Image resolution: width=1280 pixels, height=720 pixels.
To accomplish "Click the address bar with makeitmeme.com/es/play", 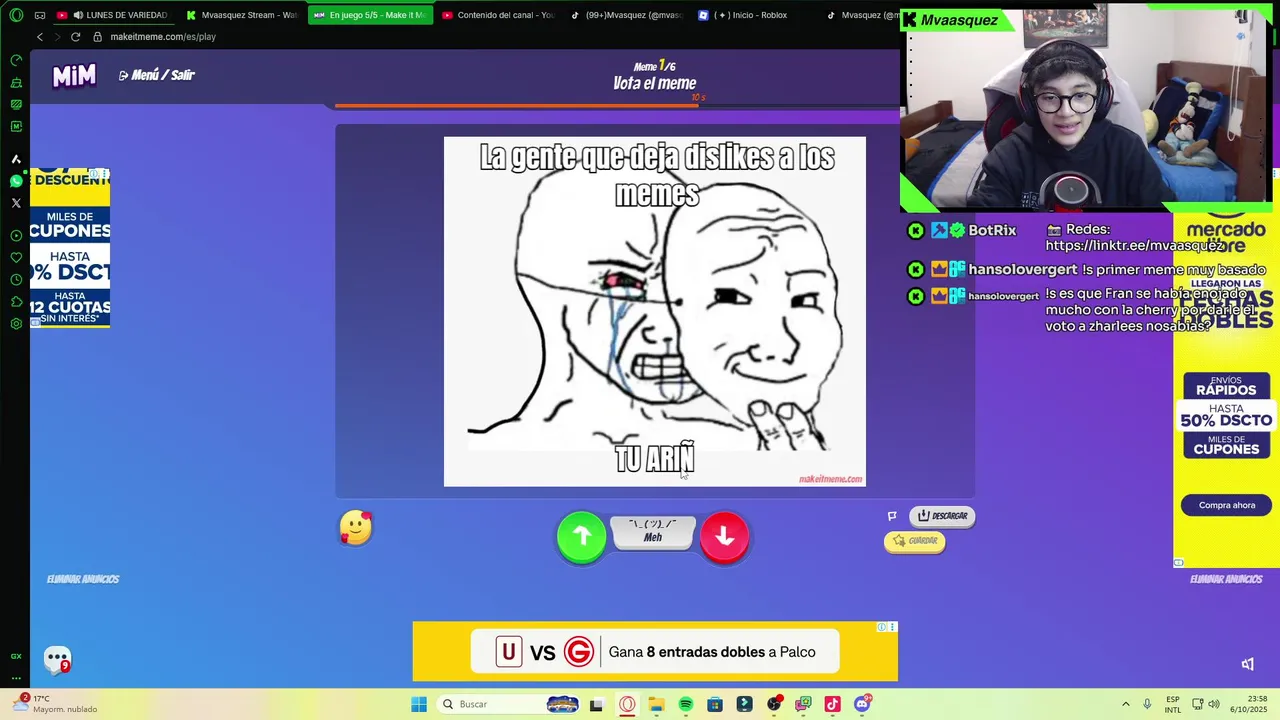I will 163,37.
